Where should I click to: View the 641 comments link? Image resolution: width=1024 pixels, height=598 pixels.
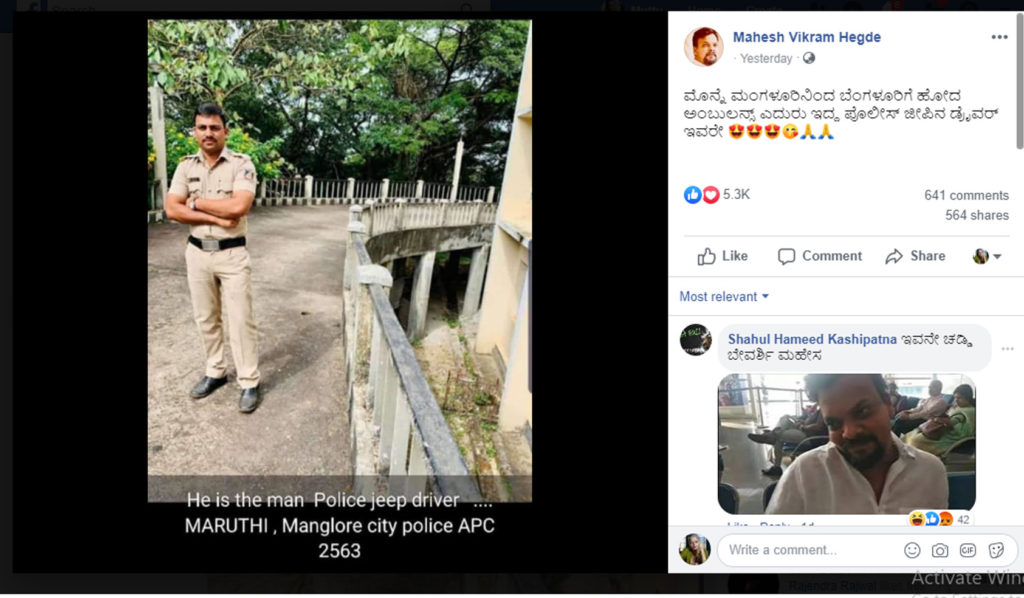[966, 195]
